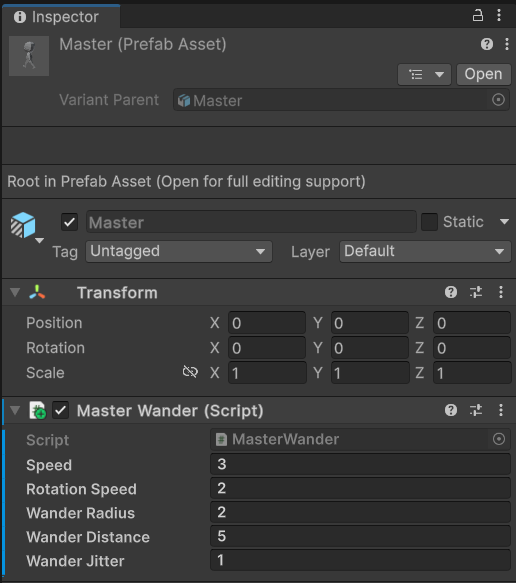The height and width of the screenshot is (583, 516).
Task: Click Transform component help icon
Action: pos(451,292)
